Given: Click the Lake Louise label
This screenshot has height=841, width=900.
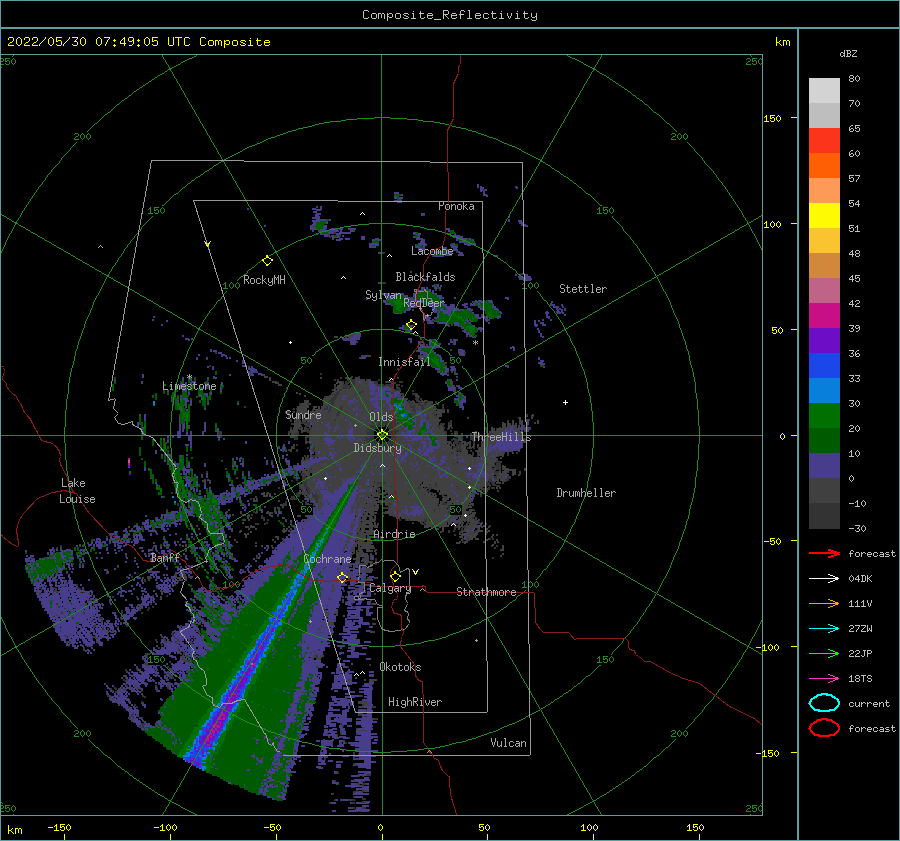Looking at the screenshot, I should pyautogui.click(x=78, y=491).
